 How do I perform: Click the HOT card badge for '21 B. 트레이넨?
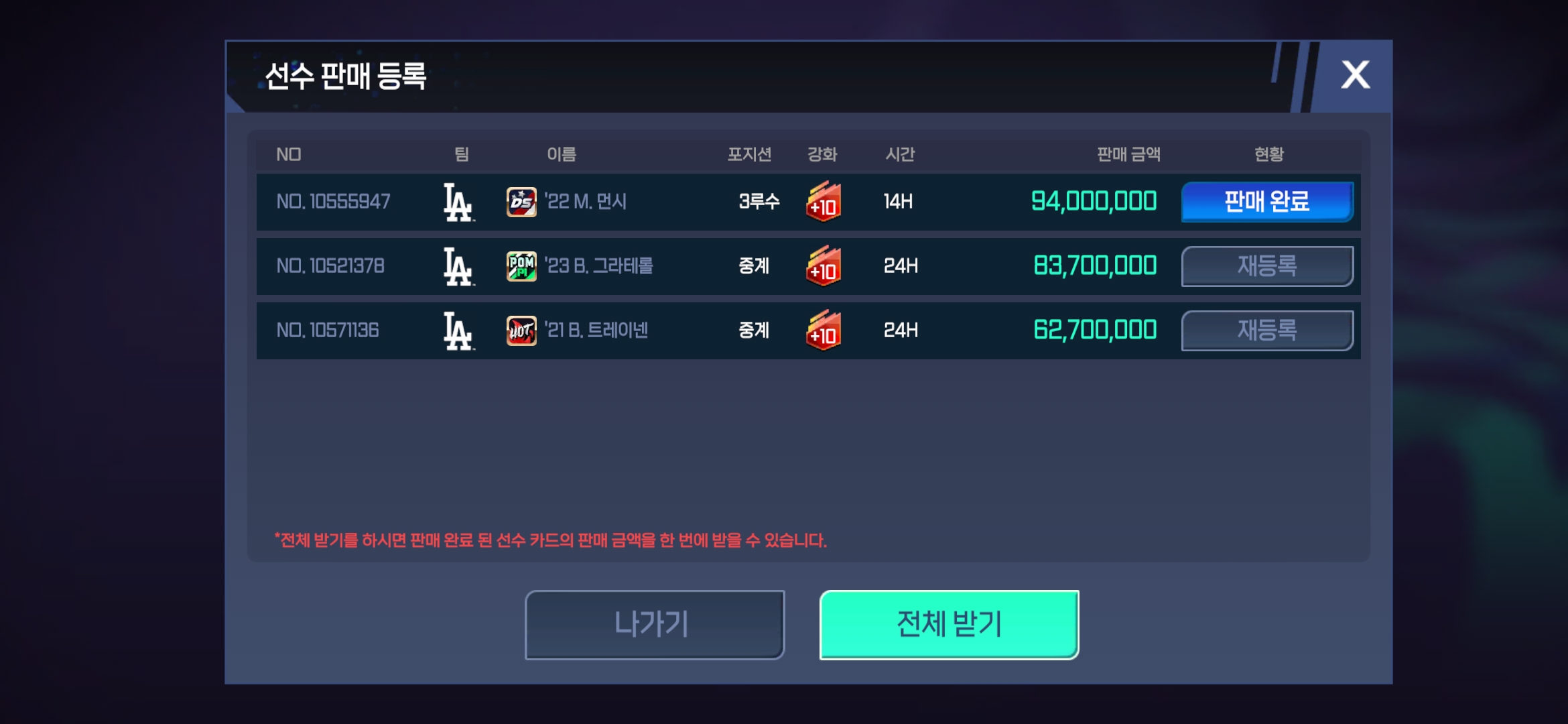pos(521,330)
